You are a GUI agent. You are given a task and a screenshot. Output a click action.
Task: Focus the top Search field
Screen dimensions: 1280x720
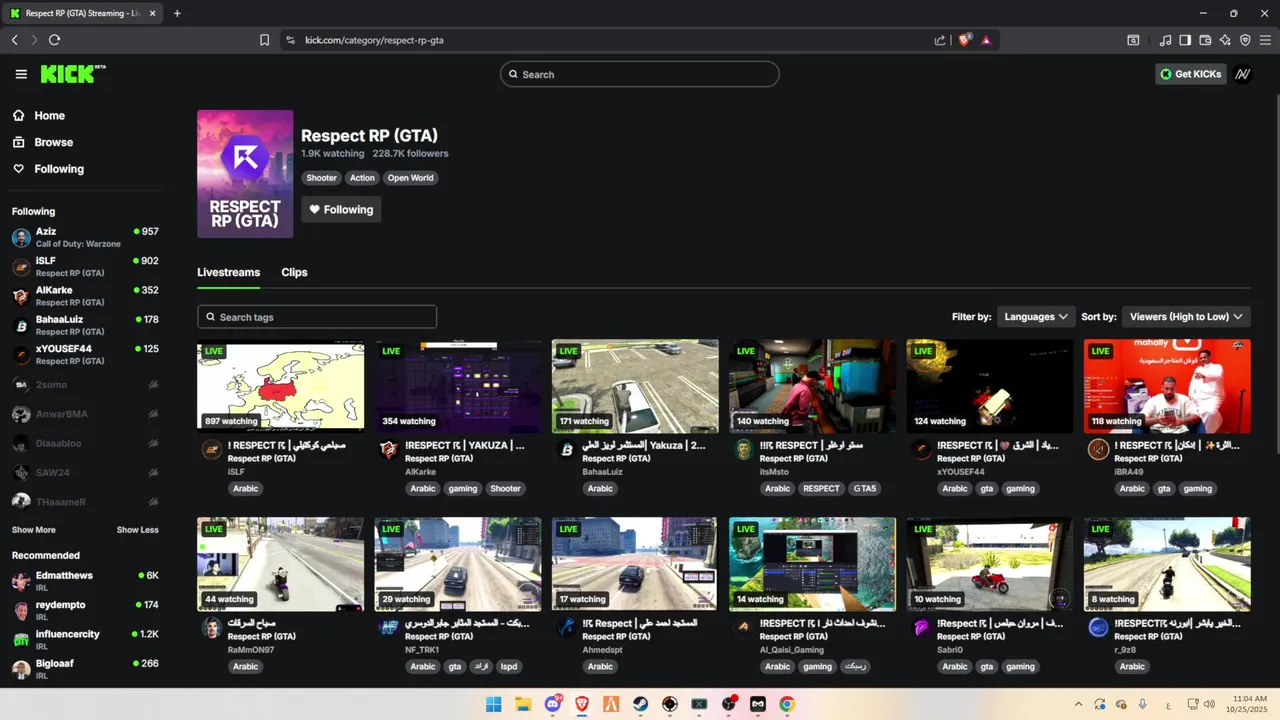640,74
